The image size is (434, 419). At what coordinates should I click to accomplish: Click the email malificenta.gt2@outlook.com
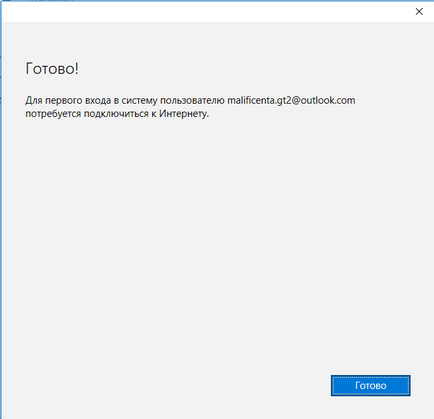coord(291,100)
